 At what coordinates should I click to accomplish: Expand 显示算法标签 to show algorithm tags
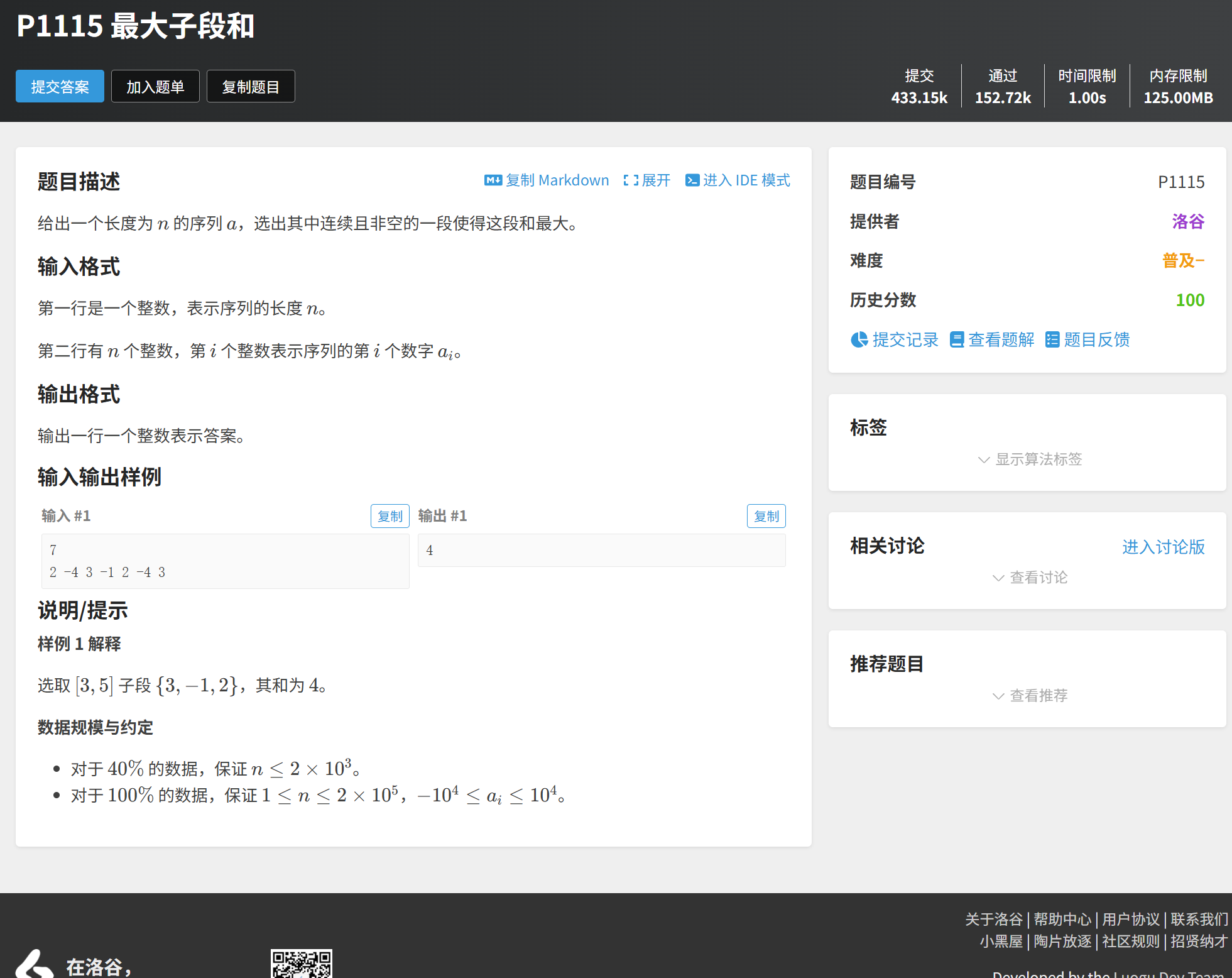pyautogui.click(x=1030, y=459)
